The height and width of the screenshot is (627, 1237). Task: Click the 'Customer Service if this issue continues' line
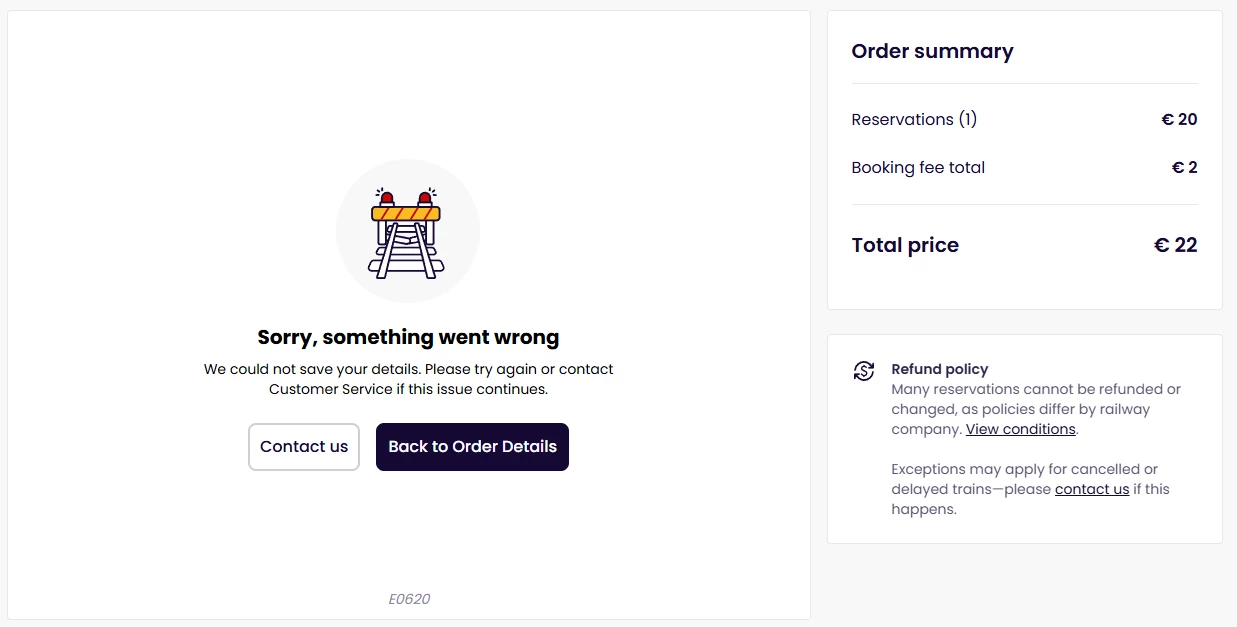pos(408,389)
